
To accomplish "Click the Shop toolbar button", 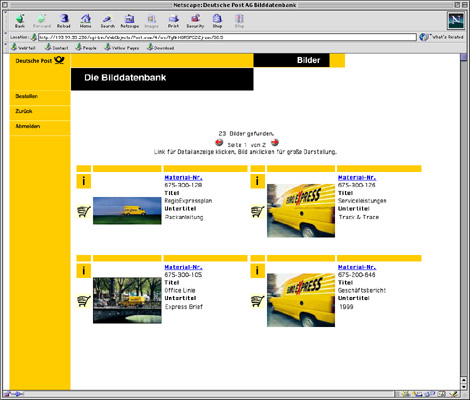I will click(x=217, y=21).
